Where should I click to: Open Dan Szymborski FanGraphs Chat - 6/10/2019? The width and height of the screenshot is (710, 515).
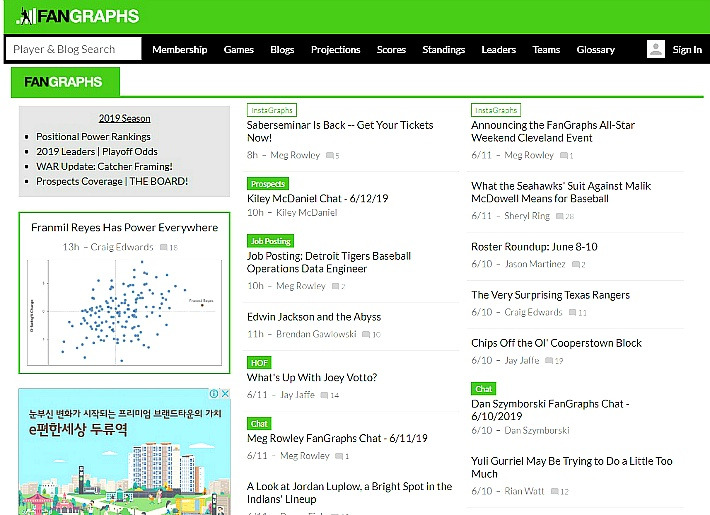[x=550, y=410]
